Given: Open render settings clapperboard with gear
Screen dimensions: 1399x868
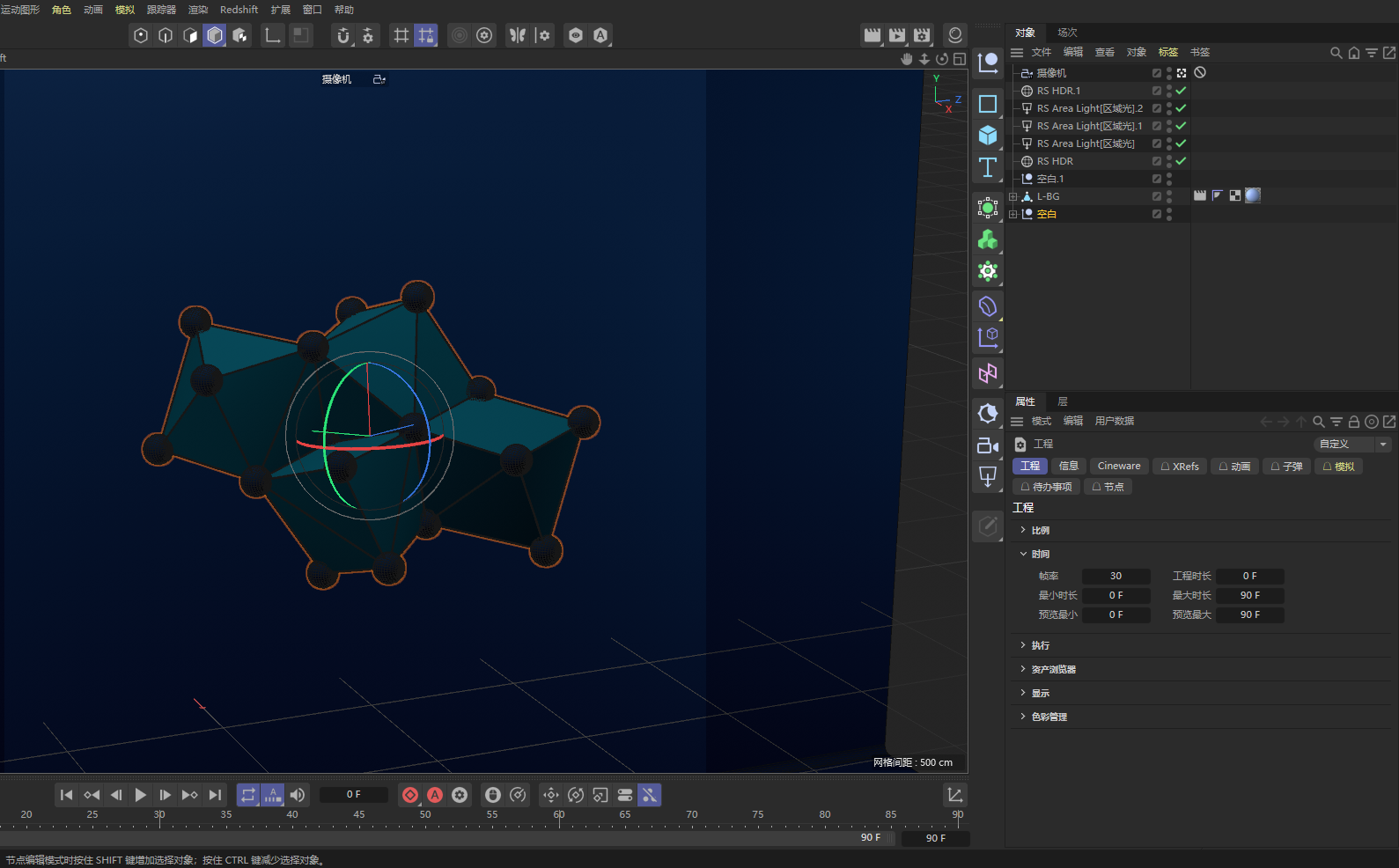Looking at the screenshot, I should pos(921,35).
